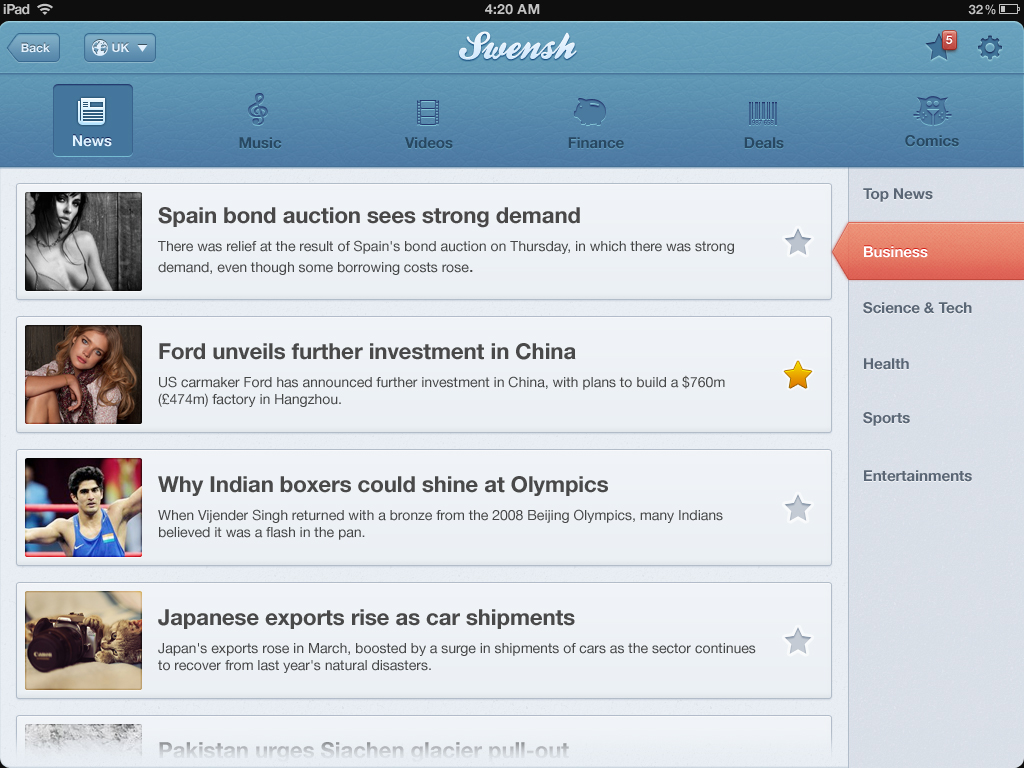Tap the red 5 notification badge

click(949, 40)
